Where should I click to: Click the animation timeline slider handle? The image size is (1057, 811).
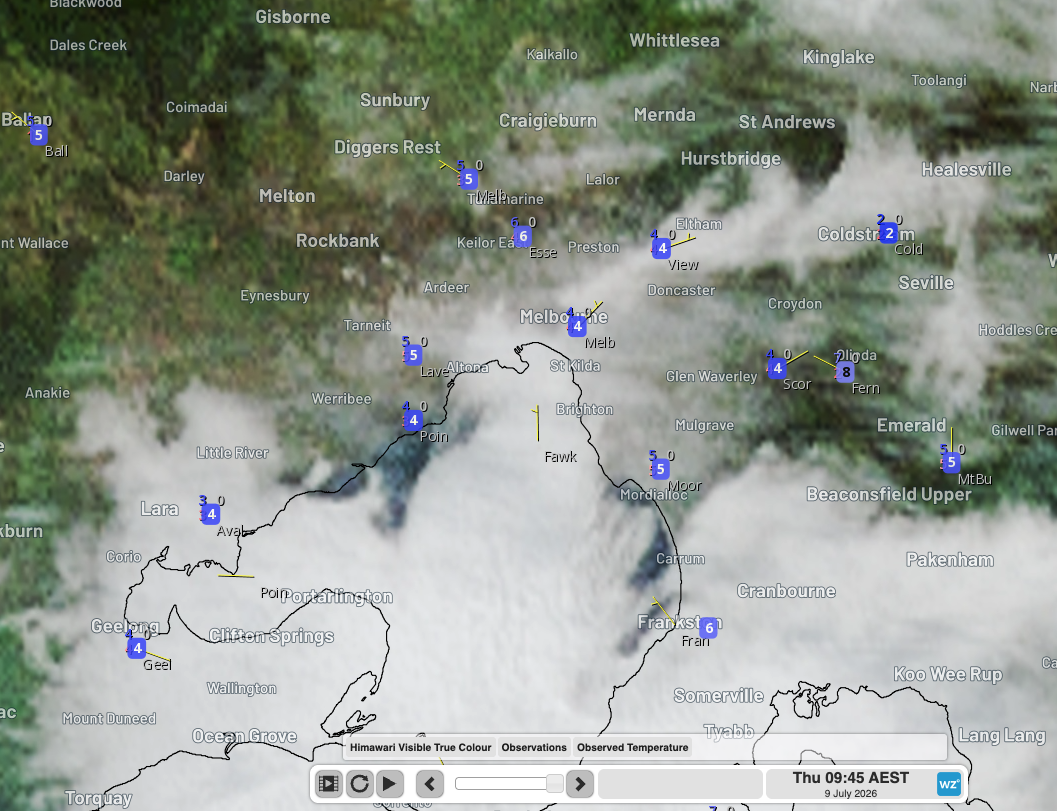[x=554, y=783]
